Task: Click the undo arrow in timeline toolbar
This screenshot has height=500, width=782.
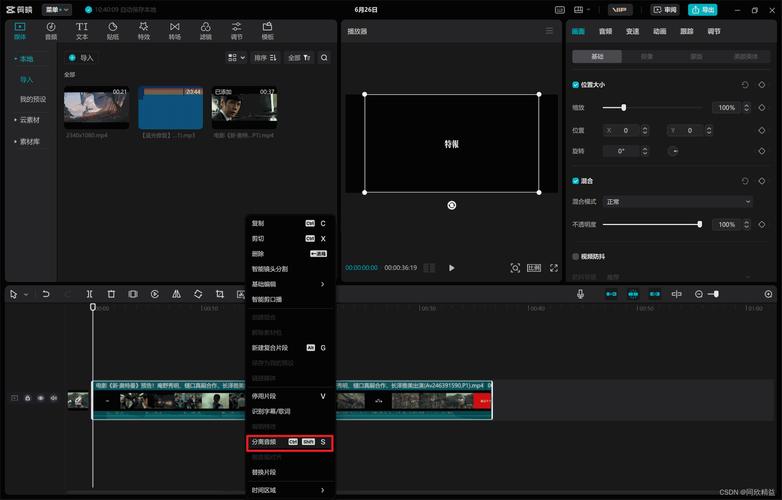Action: point(46,294)
